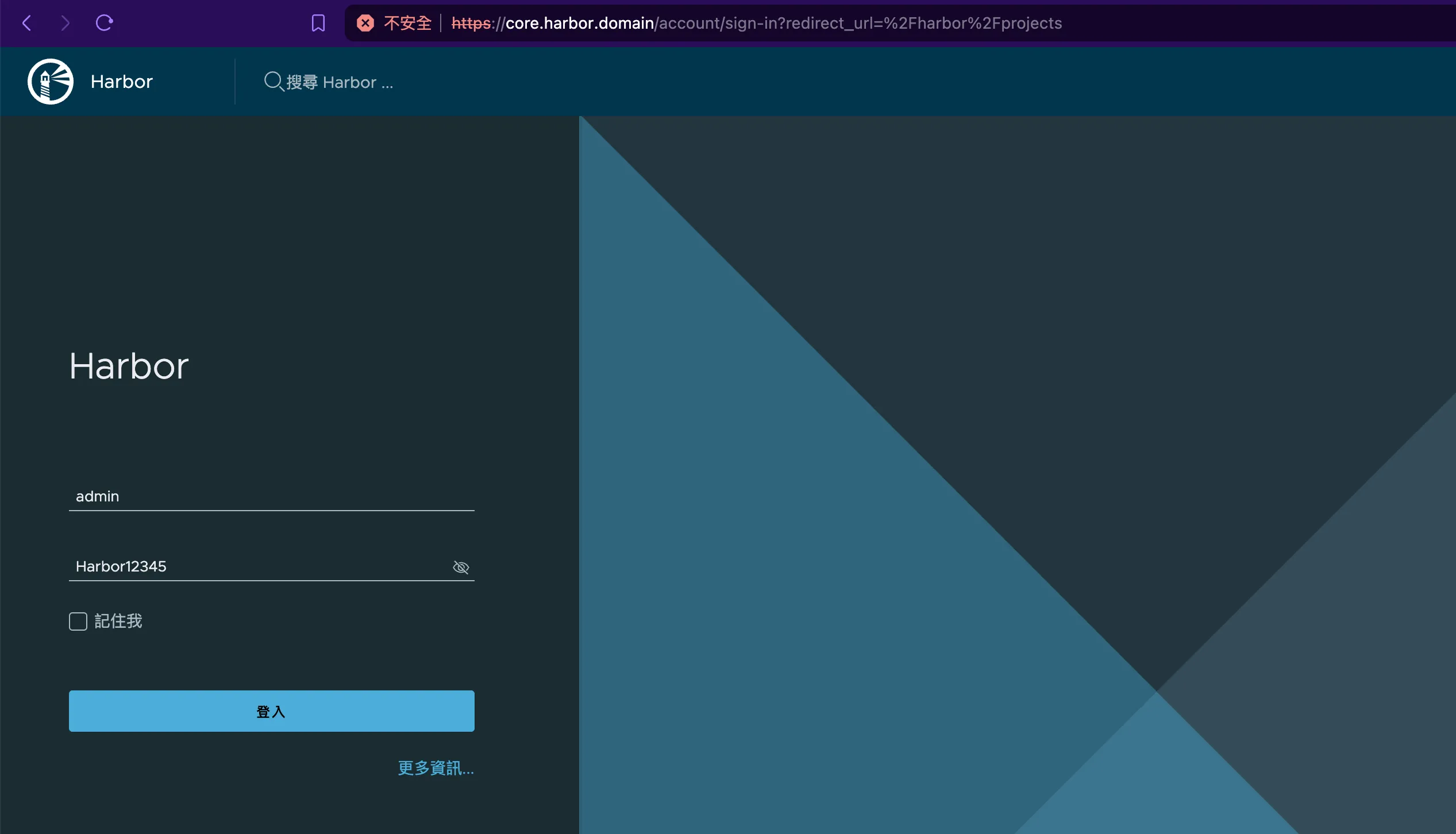Click the admin username input field
Image resolution: width=1456 pixels, height=834 pixels.
(x=270, y=496)
